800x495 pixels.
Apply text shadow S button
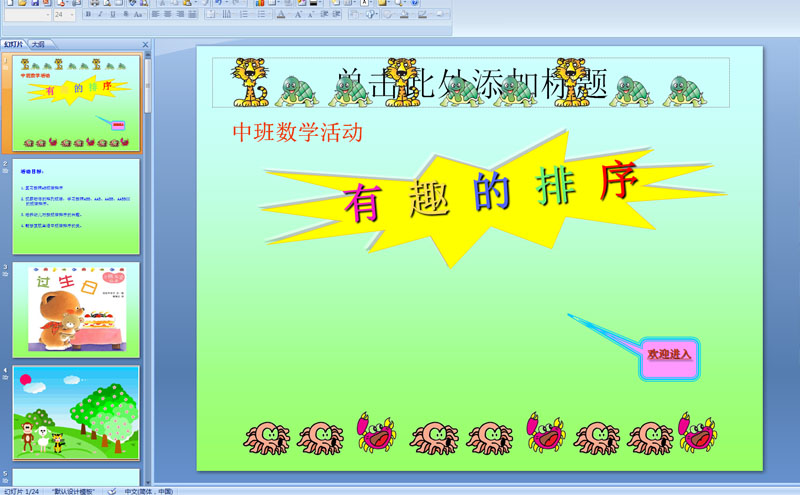pyautogui.click(x=126, y=14)
